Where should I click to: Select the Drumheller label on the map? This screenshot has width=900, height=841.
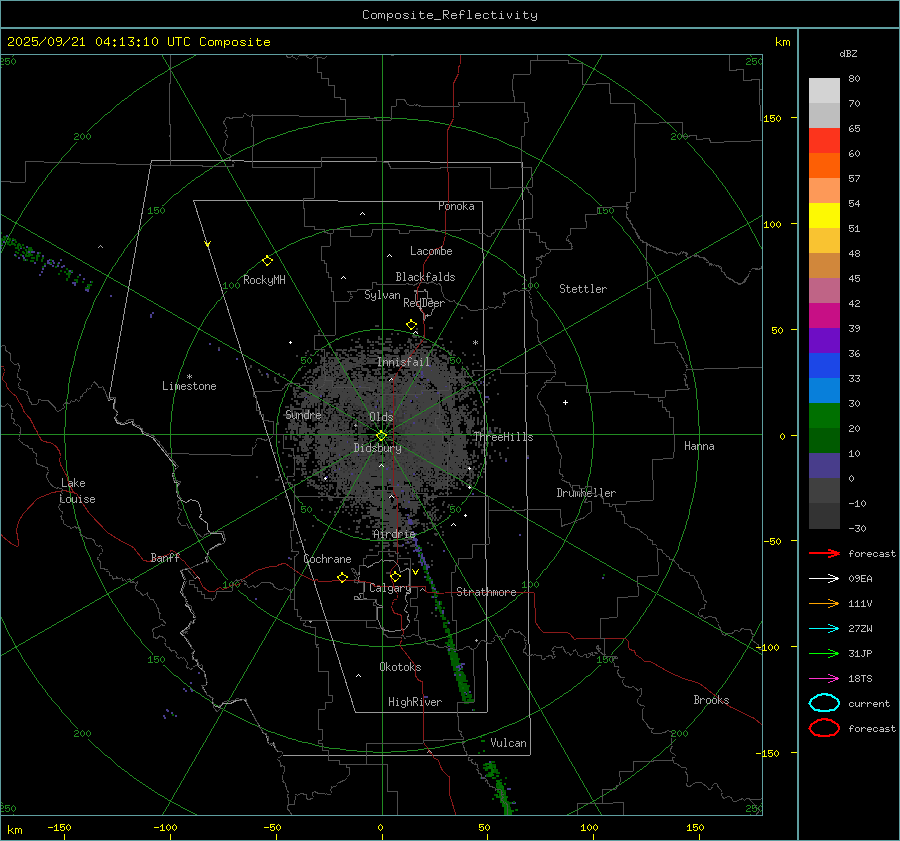[586, 493]
